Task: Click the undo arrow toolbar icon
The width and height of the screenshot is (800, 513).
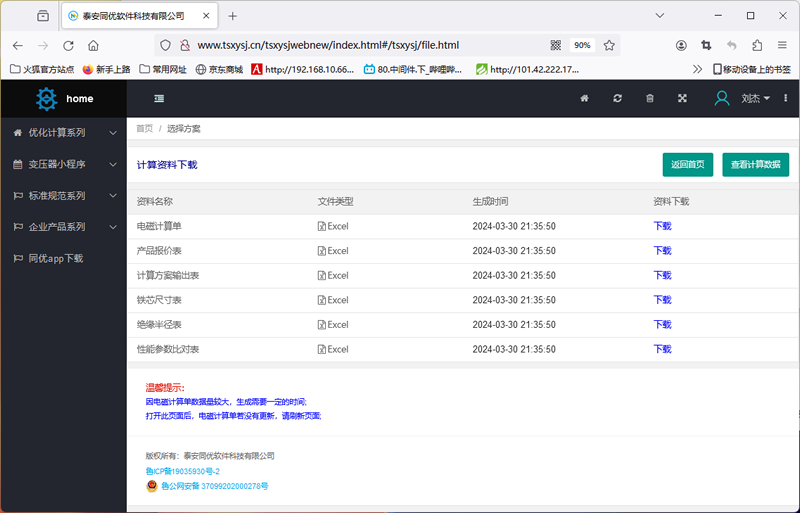Action: [732, 45]
